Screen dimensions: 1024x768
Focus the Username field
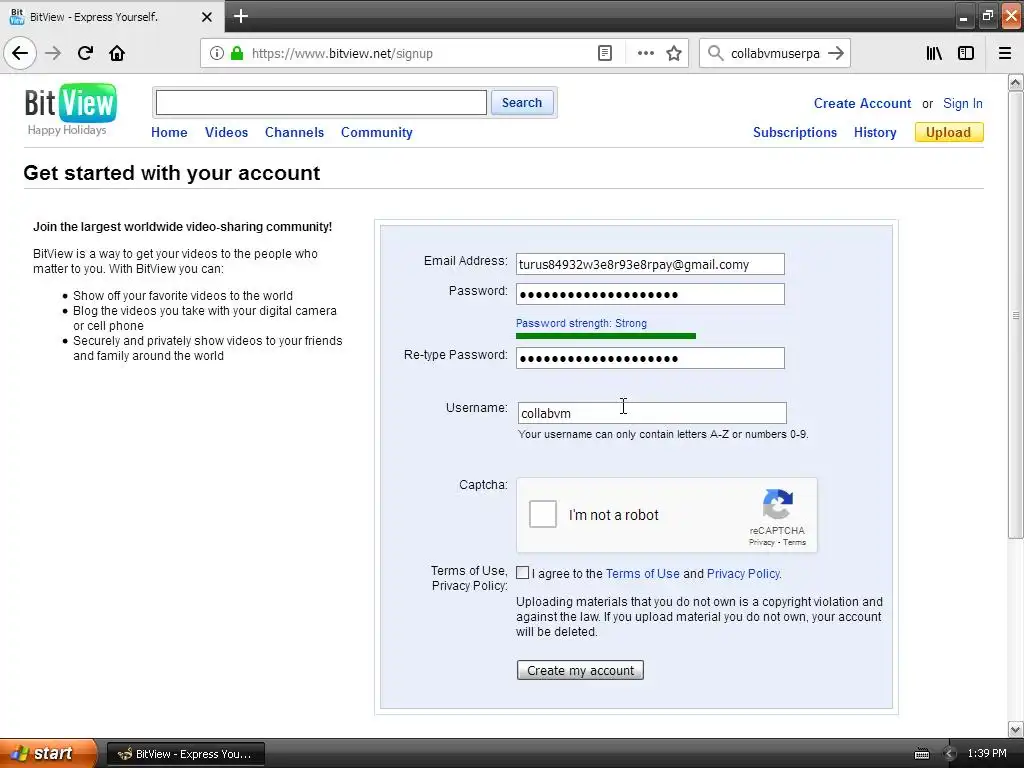652,413
